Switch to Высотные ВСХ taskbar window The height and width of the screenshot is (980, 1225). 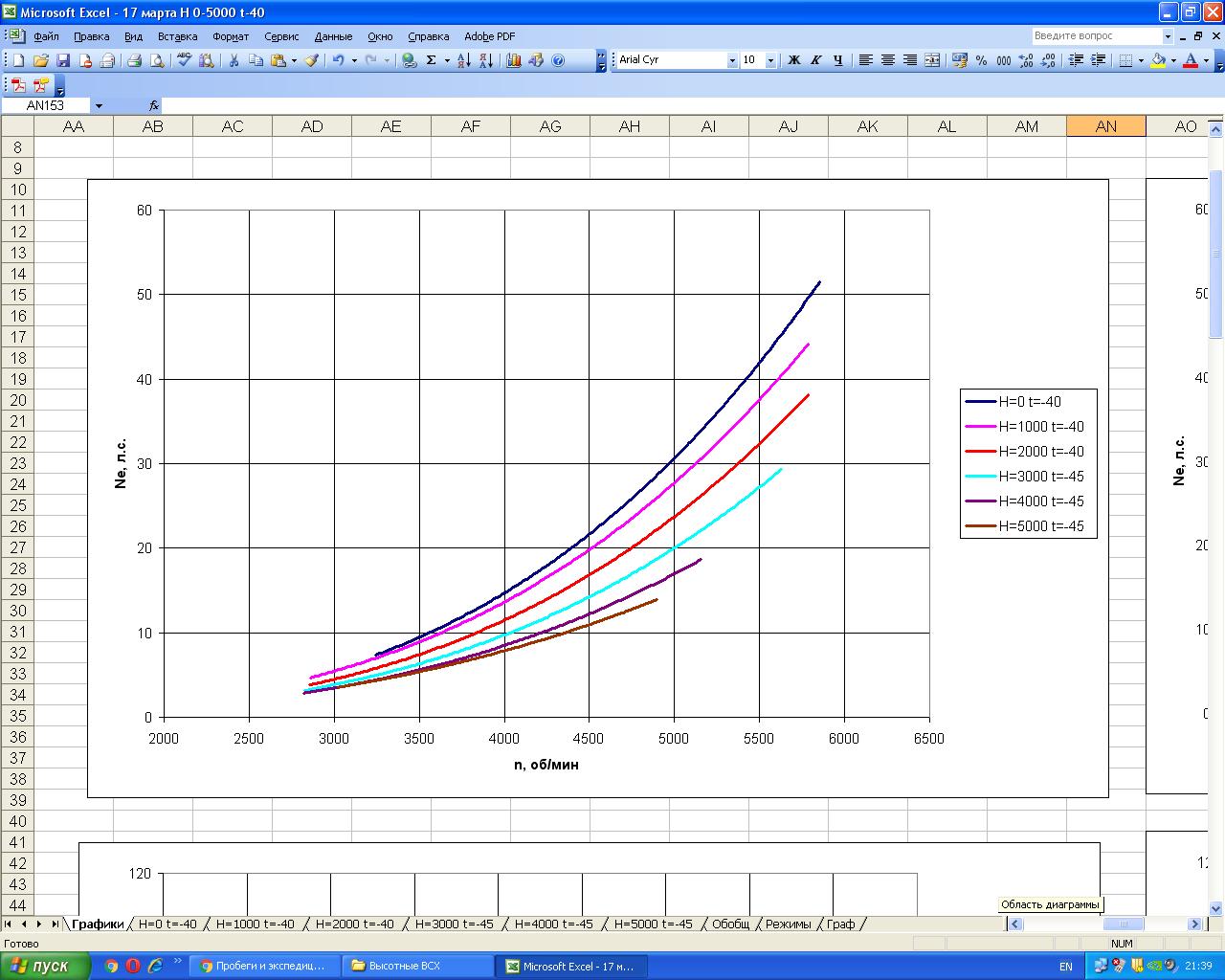click(417, 967)
